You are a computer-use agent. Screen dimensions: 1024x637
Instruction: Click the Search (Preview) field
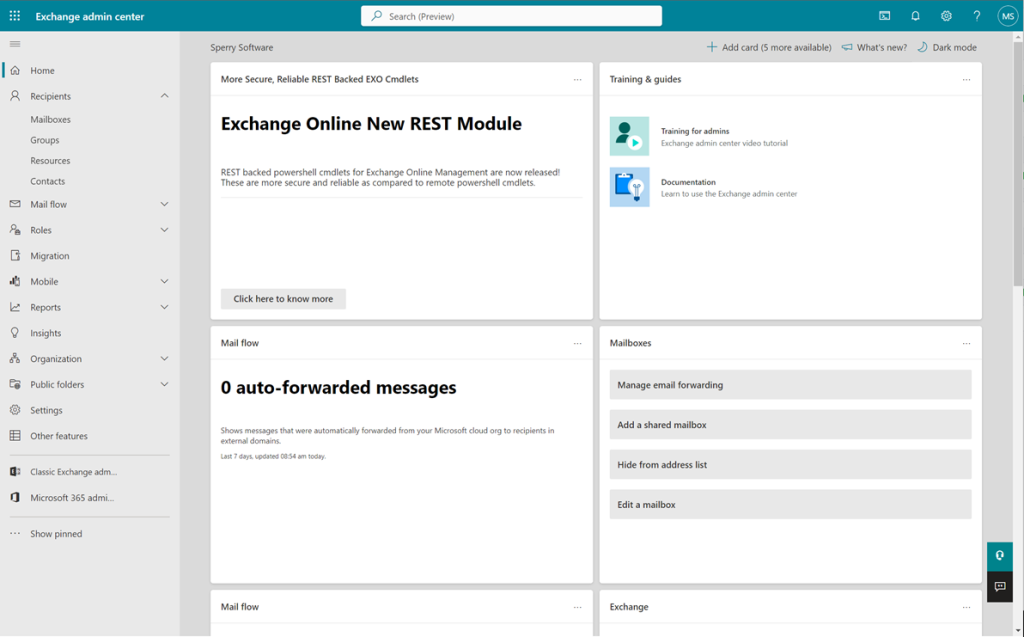[511, 15]
